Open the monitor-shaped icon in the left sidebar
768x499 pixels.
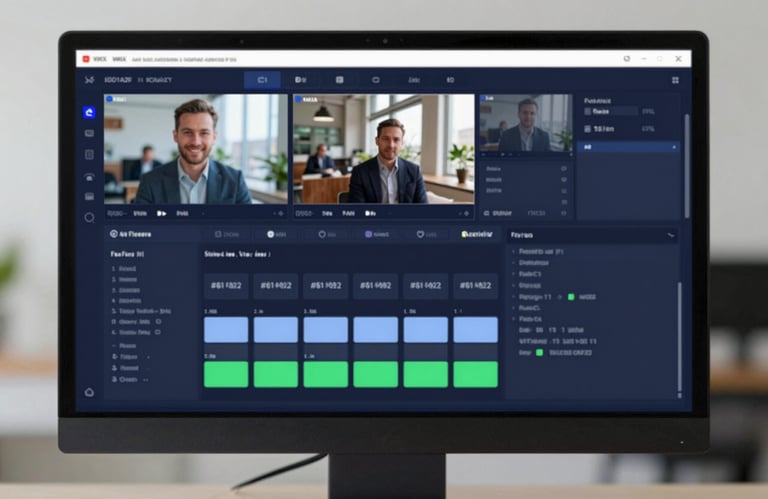pos(89,133)
